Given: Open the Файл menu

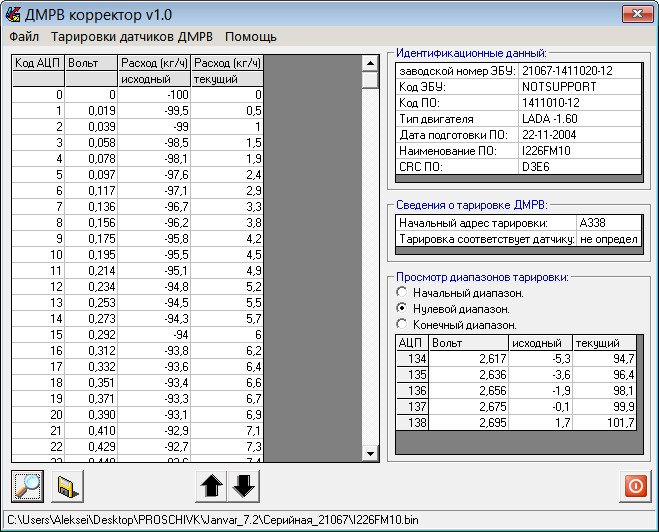Looking at the screenshot, I should [24, 36].
